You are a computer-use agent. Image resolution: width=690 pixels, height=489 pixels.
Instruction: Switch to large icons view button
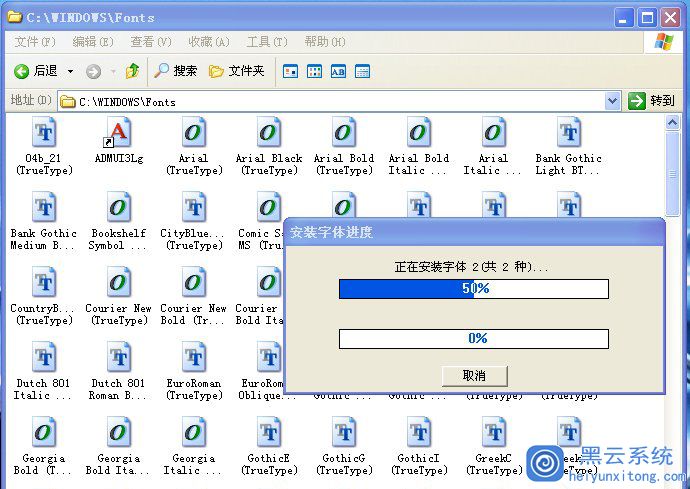pyautogui.click(x=290, y=71)
